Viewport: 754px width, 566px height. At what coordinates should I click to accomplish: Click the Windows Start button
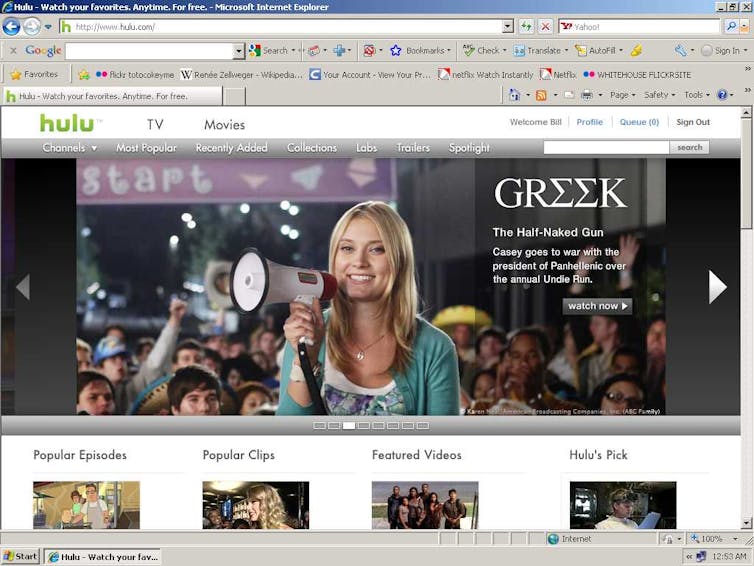point(20,556)
